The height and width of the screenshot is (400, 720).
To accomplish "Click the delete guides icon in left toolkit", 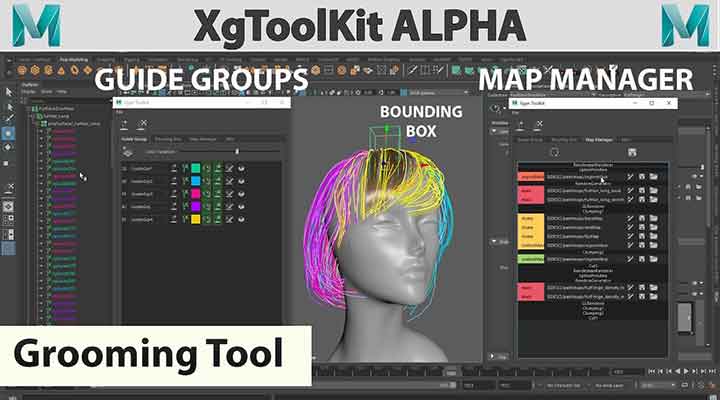I will (x=142, y=125).
